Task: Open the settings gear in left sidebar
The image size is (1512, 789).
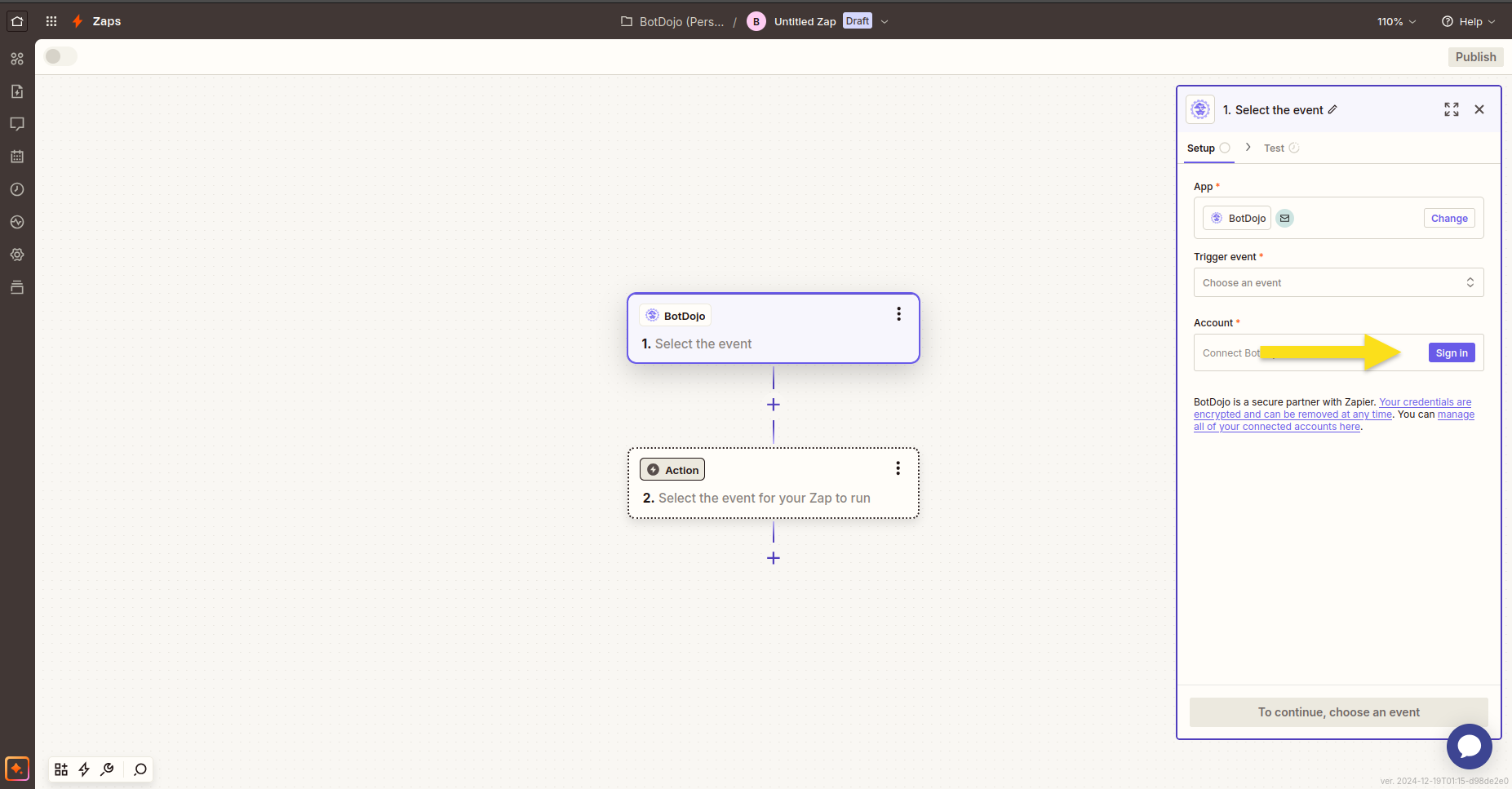Action: coord(17,255)
